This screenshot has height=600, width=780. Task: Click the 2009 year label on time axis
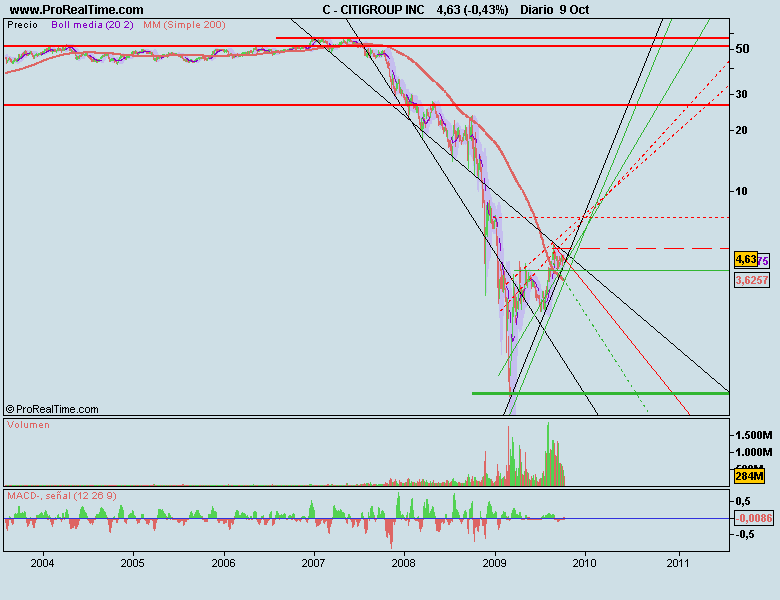click(x=495, y=563)
